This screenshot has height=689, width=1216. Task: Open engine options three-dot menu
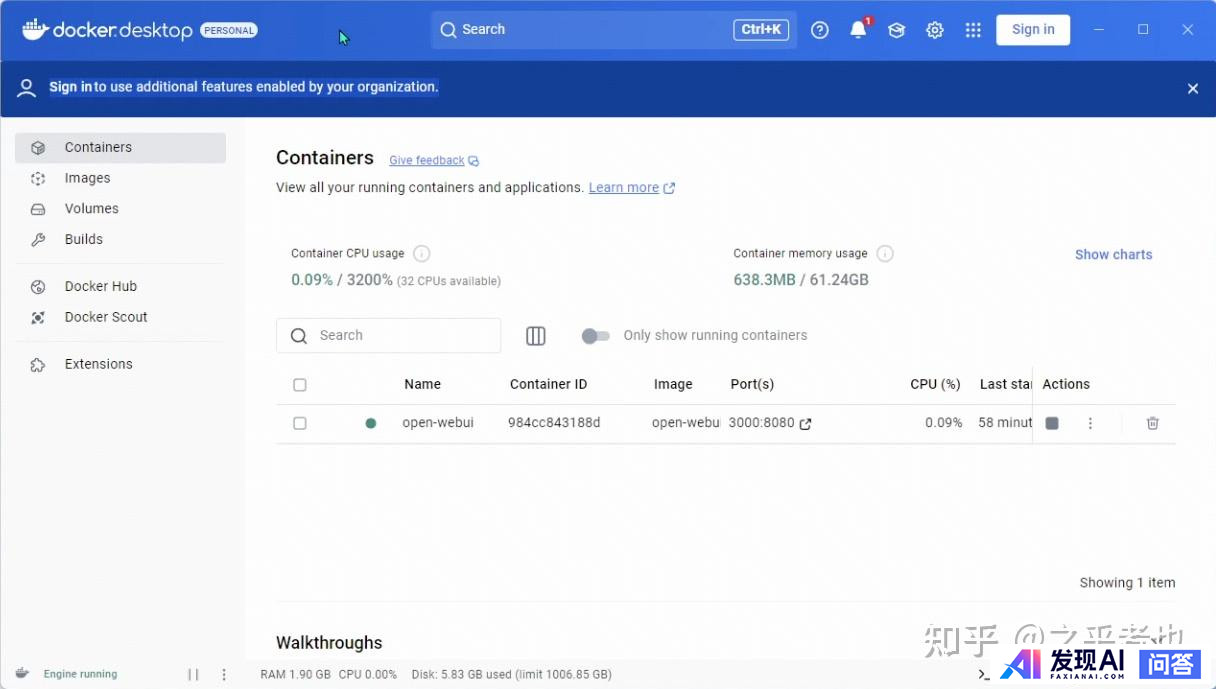[x=224, y=675]
